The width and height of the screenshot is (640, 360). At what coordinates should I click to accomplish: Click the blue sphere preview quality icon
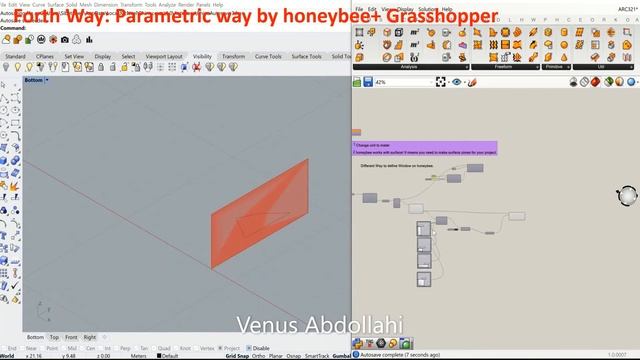pos(631,82)
